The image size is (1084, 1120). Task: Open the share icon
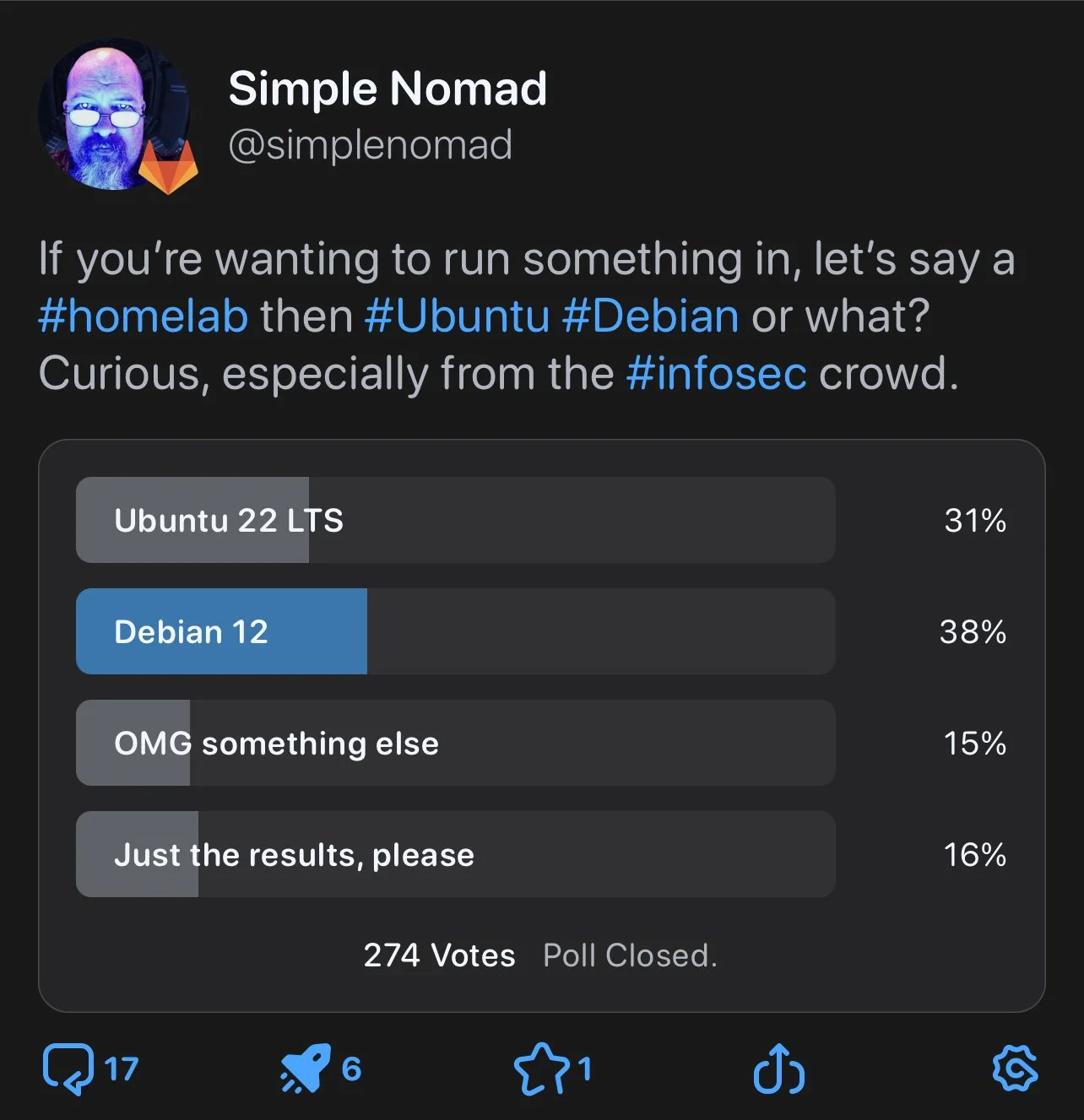pyautogui.click(x=778, y=1069)
